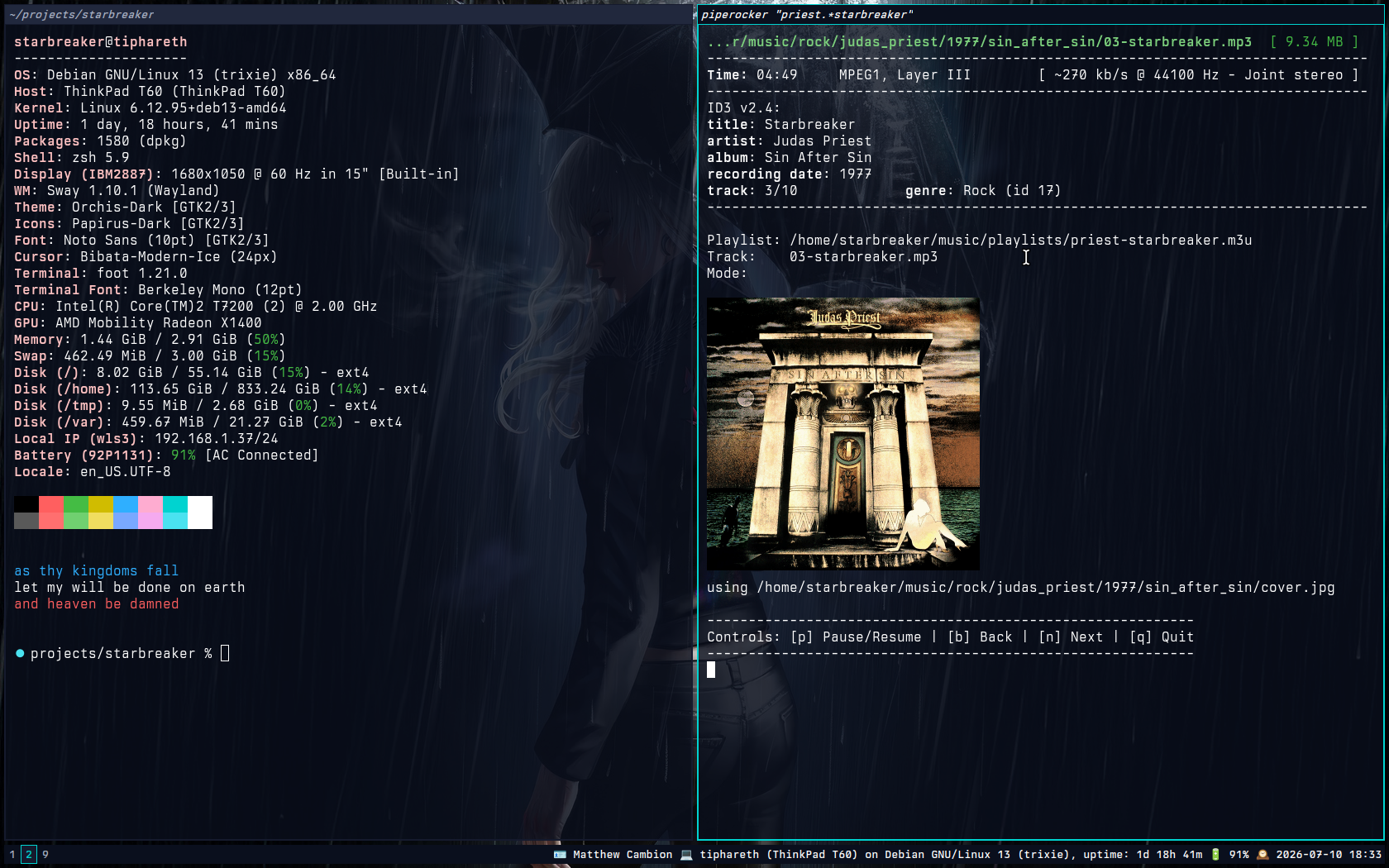Image resolution: width=1389 pixels, height=868 pixels.
Task: Click the pink color block in top row
Action: (150, 504)
